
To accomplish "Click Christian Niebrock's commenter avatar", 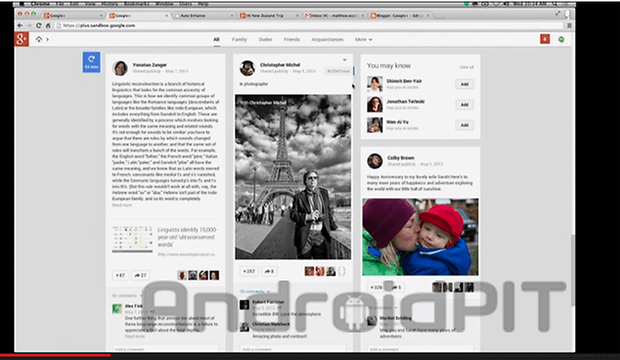I will [x=244, y=327].
